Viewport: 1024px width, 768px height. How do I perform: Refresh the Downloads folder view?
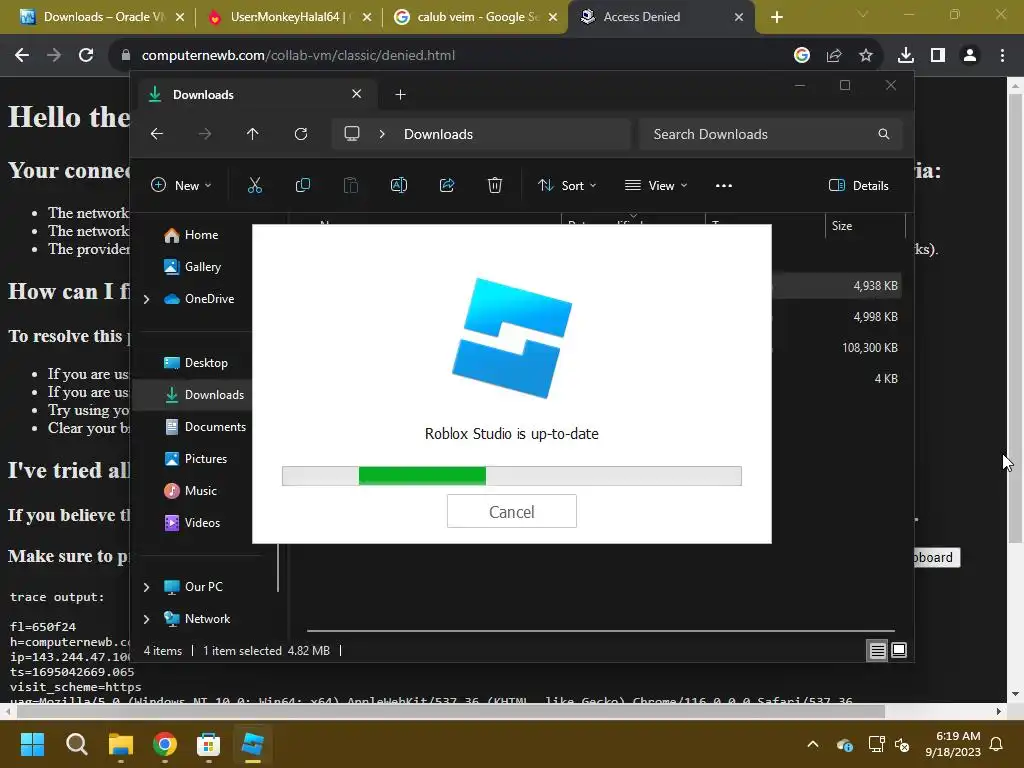300,134
